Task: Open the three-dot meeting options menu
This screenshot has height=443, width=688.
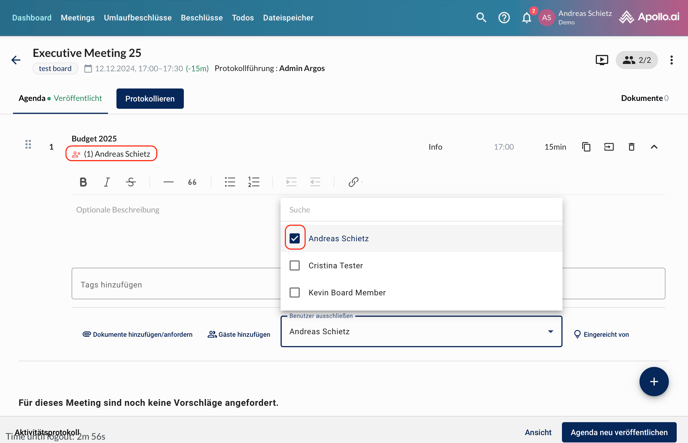Action: (671, 60)
